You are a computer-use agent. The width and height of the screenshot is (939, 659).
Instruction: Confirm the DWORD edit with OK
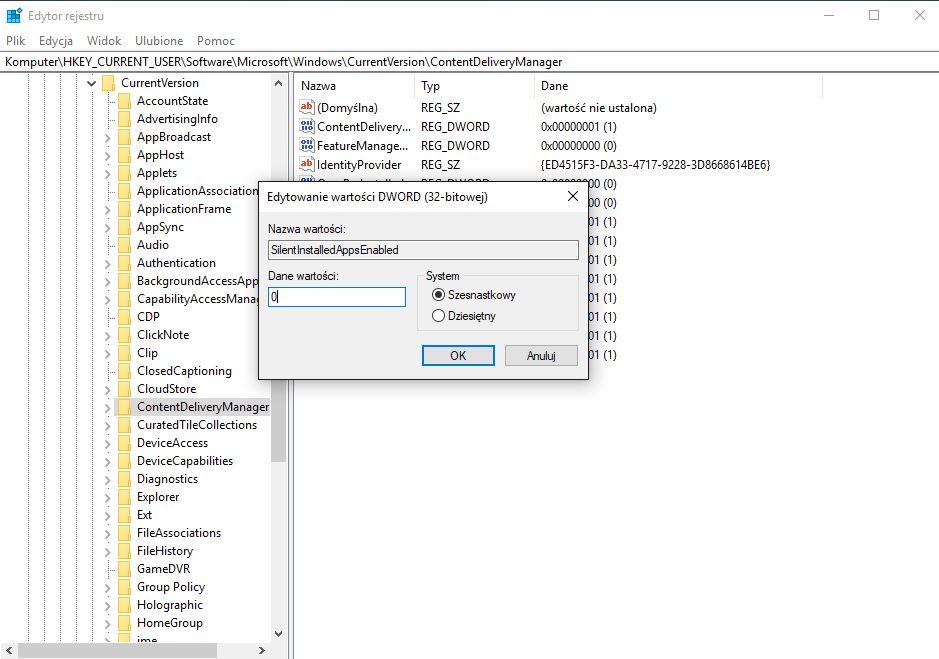click(458, 355)
